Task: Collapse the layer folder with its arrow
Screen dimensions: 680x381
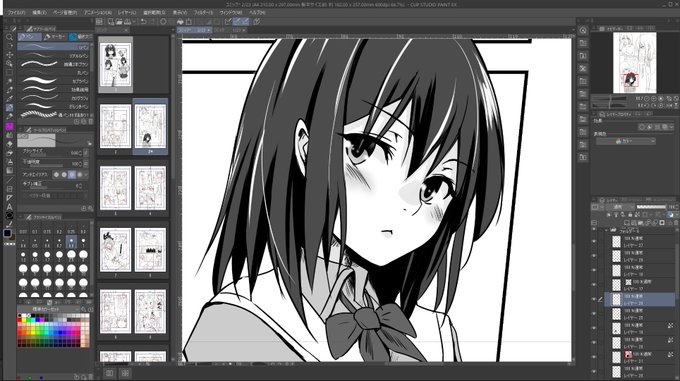Action: coord(607,230)
